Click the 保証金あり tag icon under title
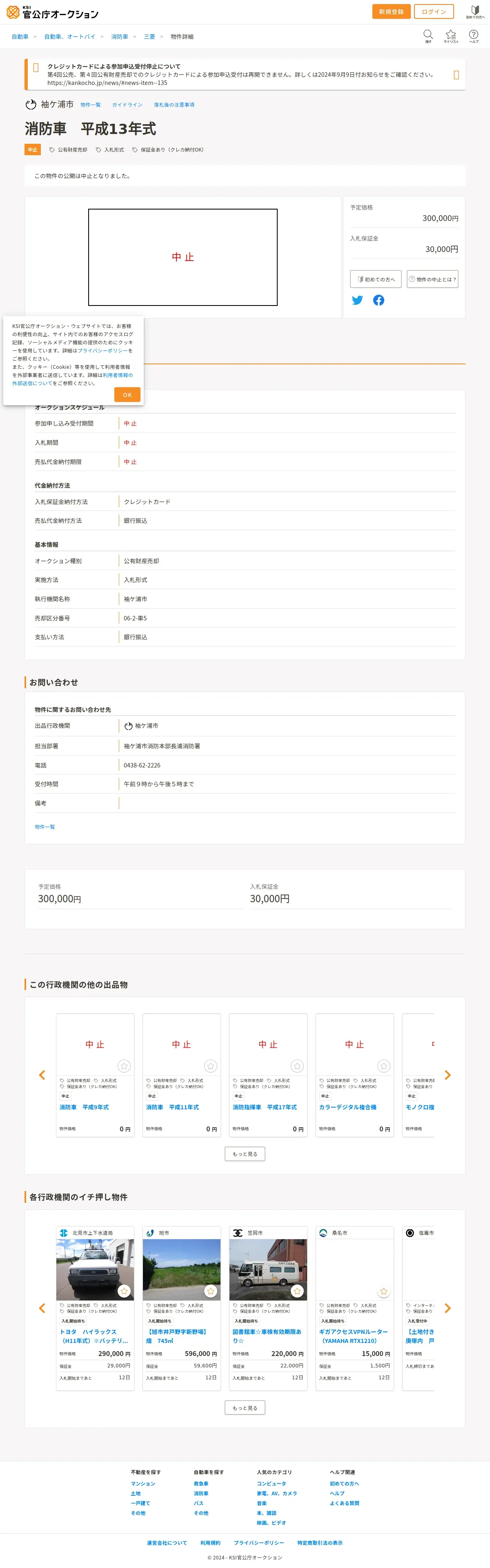Image resolution: width=490 pixels, height=1568 pixels. pos(135,150)
